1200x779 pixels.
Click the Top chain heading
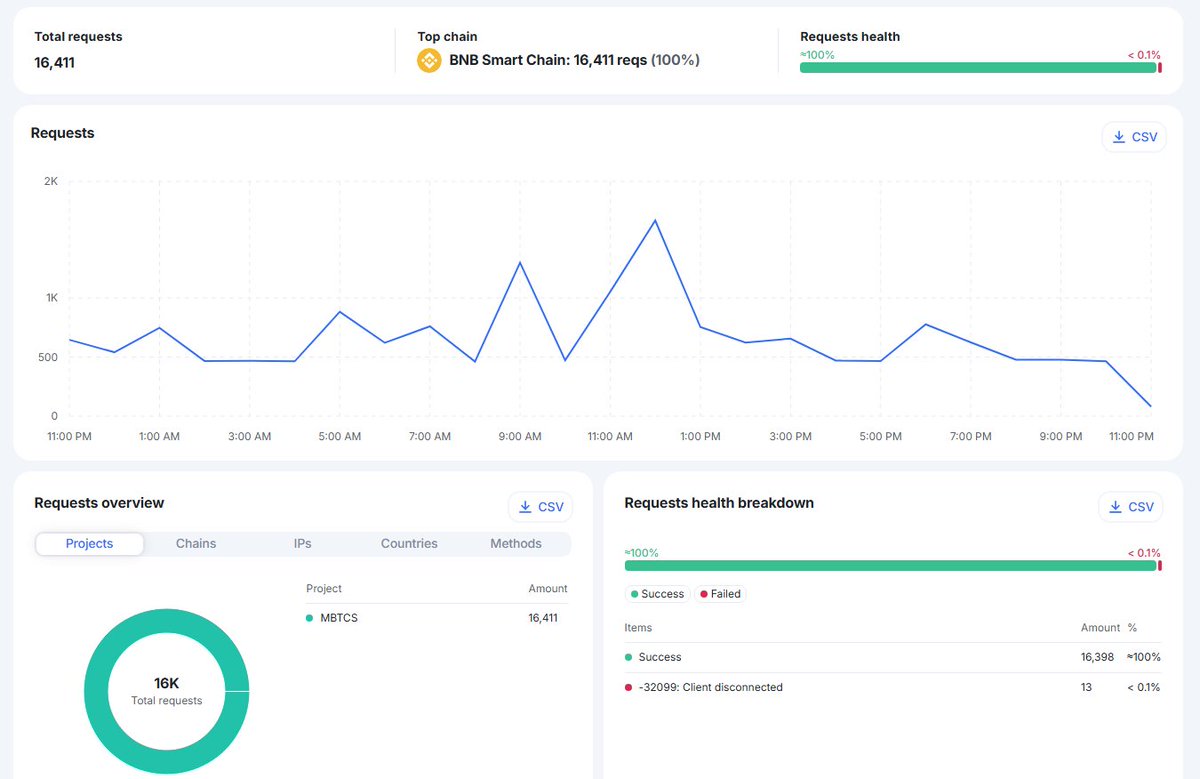[448, 37]
